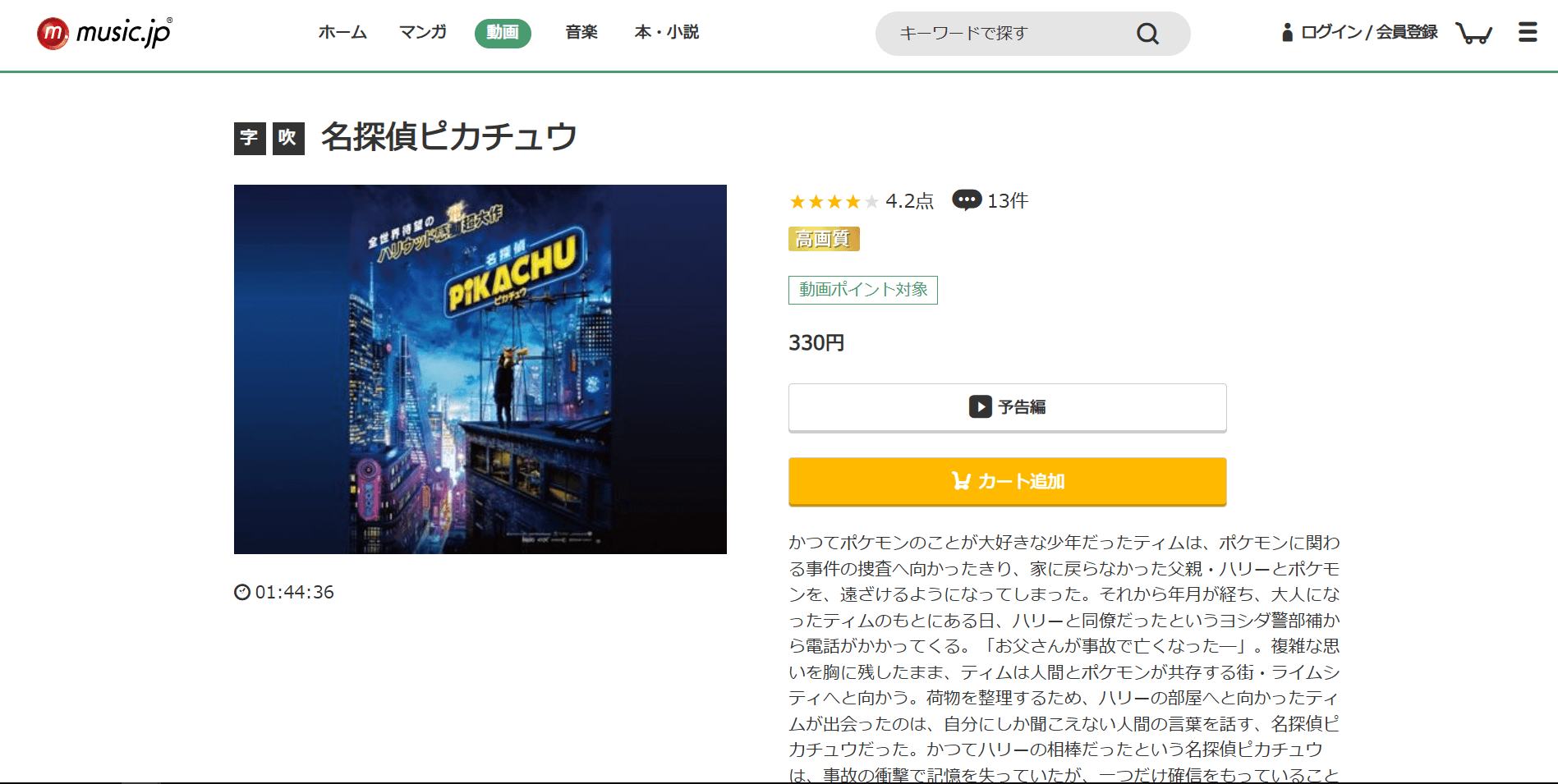Open the マンガ tab
Viewport: 1558px width, 784px height.
tap(423, 32)
